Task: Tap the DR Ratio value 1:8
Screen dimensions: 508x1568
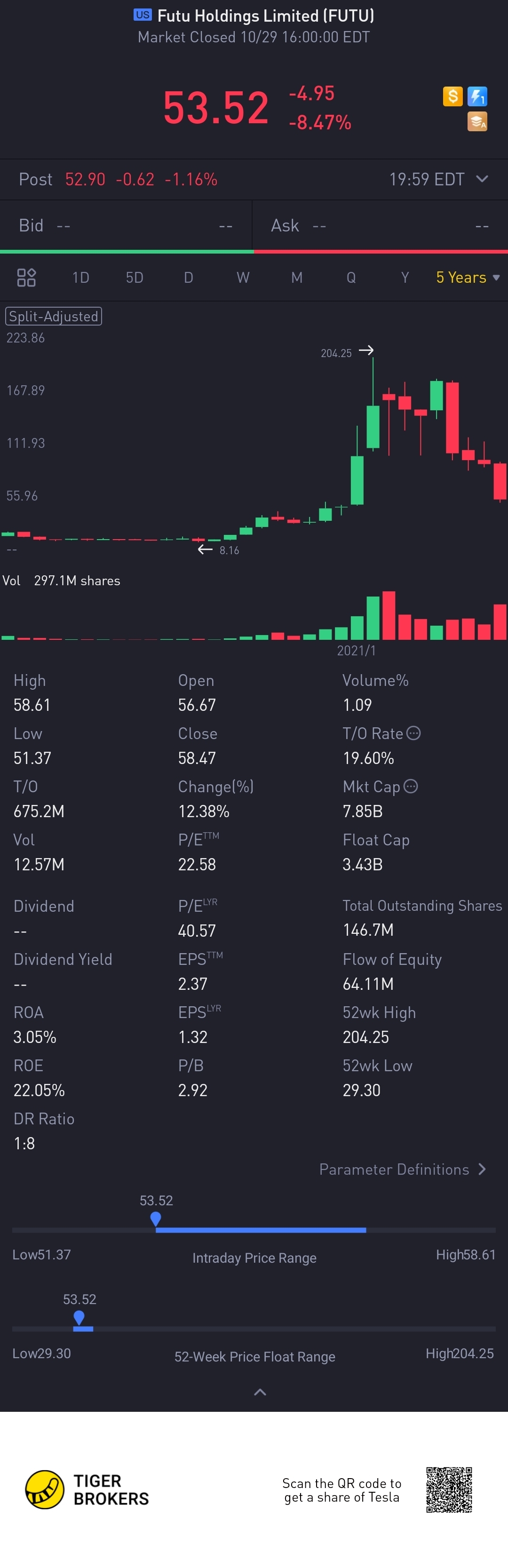Action: 24,1143
